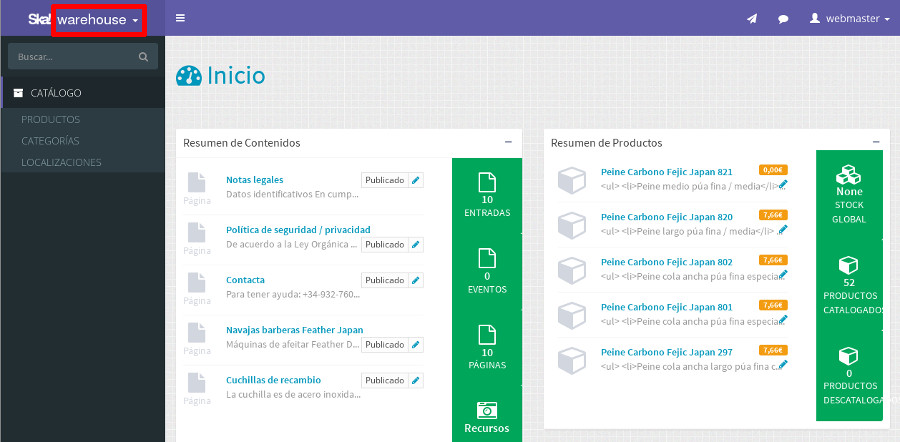Toggle the hamburger sidebar menu icon
The image size is (900, 442).
[180, 18]
